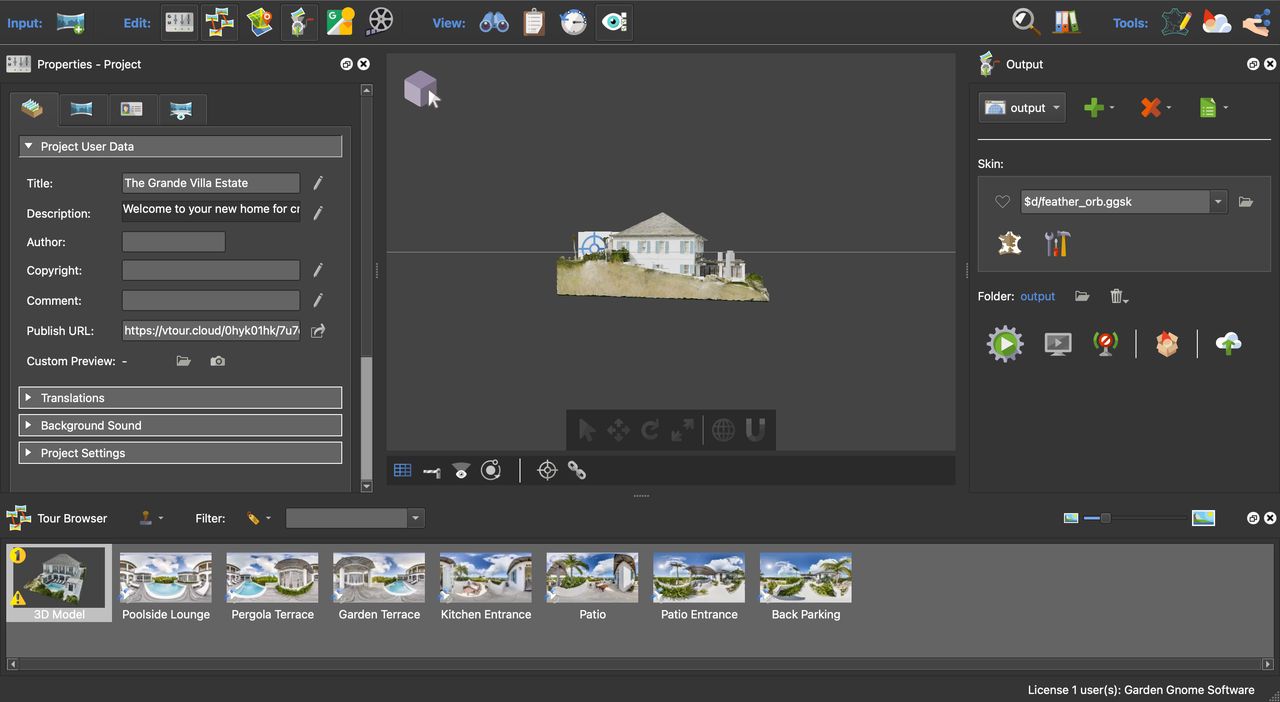Open Publish URL in browser icon
The width and height of the screenshot is (1280, 702).
tap(318, 331)
